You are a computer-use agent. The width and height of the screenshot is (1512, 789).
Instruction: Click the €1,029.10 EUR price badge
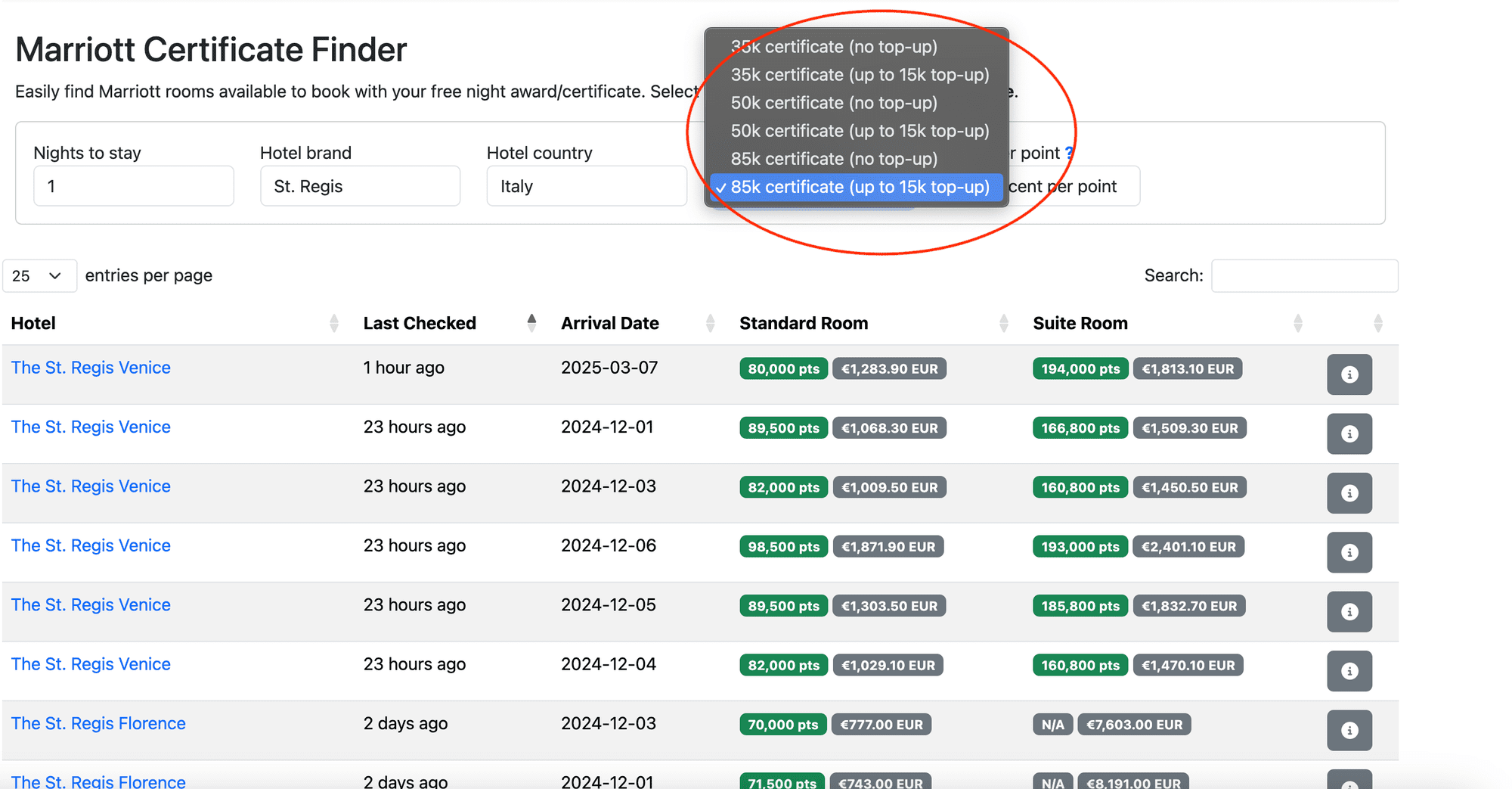pyautogui.click(x=888, y=666)
